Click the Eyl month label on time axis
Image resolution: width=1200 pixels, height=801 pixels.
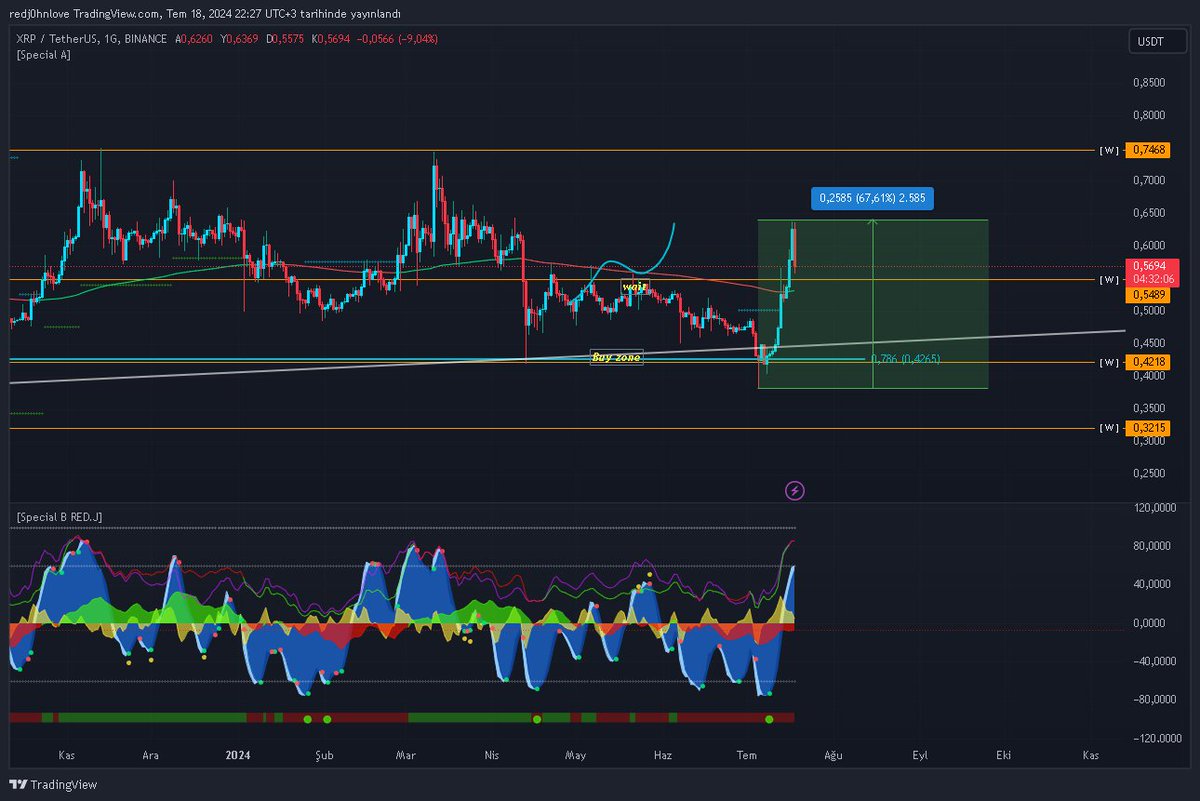click(x=920, y=758)
